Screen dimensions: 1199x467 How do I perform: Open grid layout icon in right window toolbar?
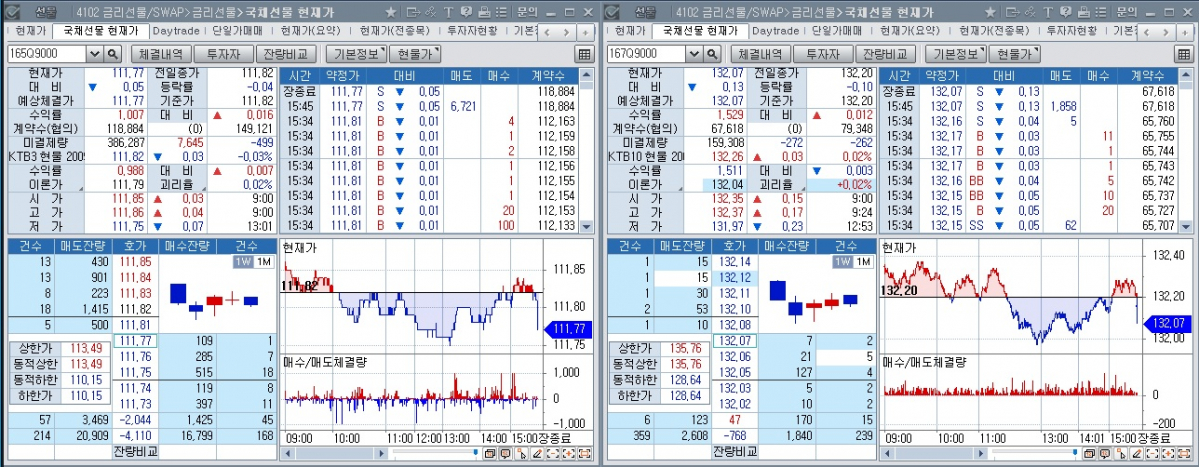click(1184, 54)
